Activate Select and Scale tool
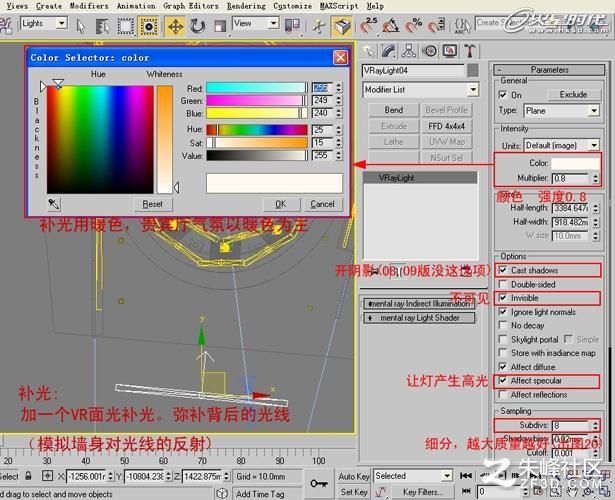The height and width of the screenshot is (500, 615). click(220, 27)
